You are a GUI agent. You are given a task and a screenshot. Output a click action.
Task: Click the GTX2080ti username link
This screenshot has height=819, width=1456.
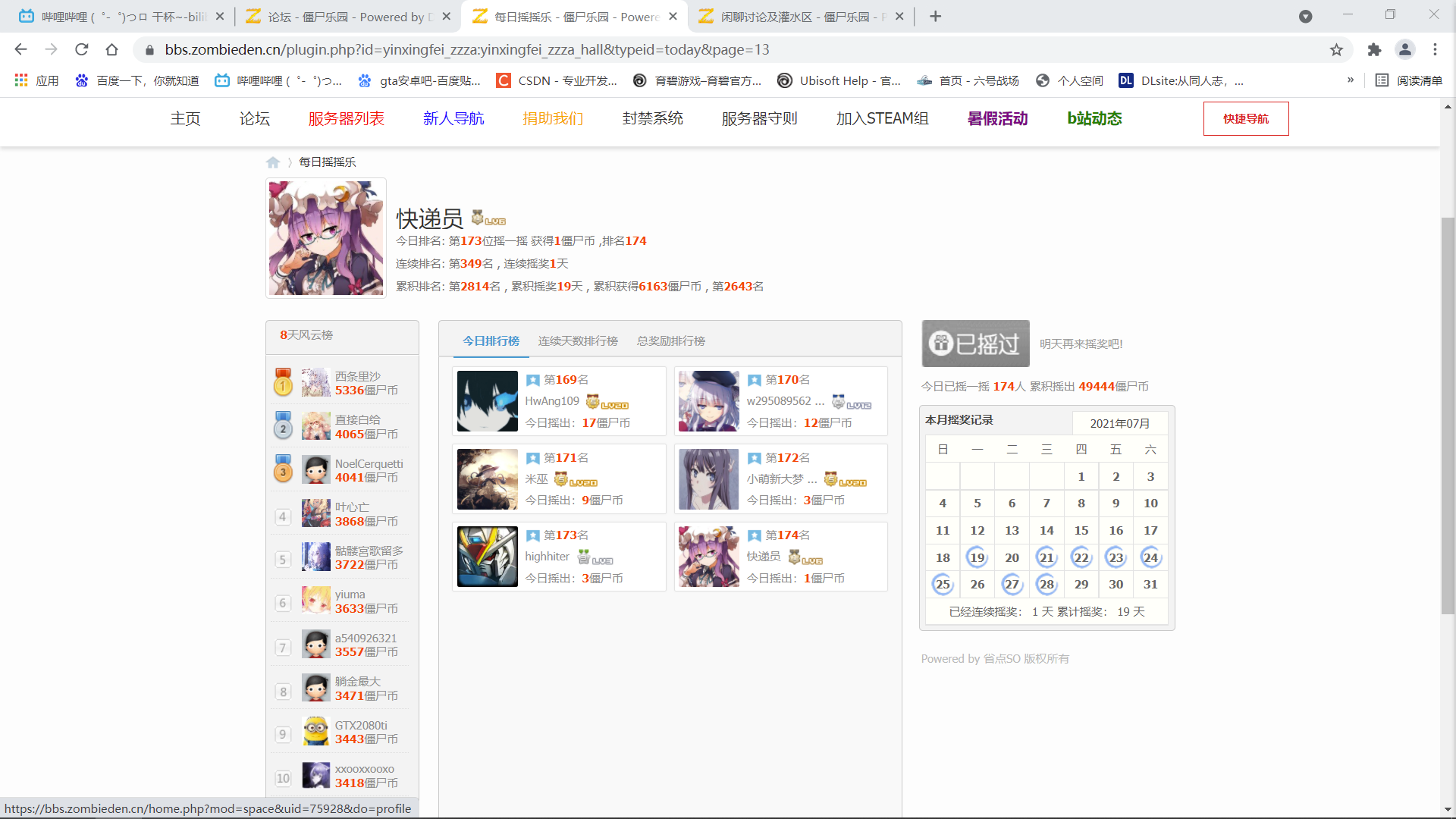point(361,726)
